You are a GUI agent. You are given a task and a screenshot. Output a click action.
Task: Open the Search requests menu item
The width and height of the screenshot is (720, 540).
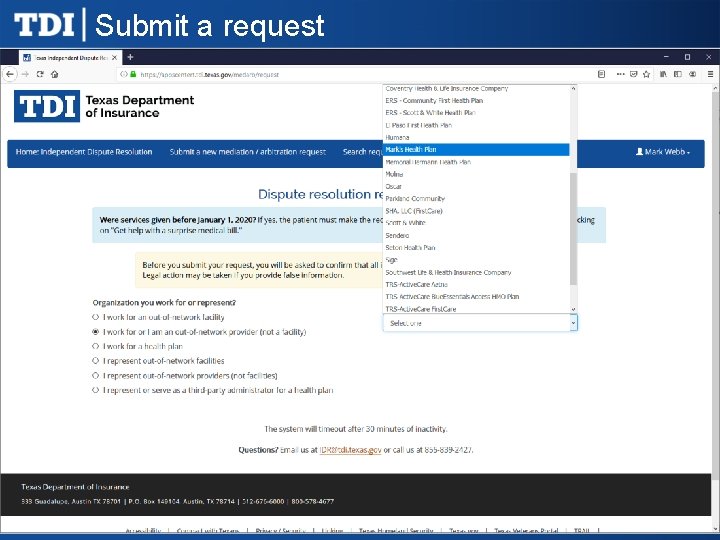pos(363,152)
